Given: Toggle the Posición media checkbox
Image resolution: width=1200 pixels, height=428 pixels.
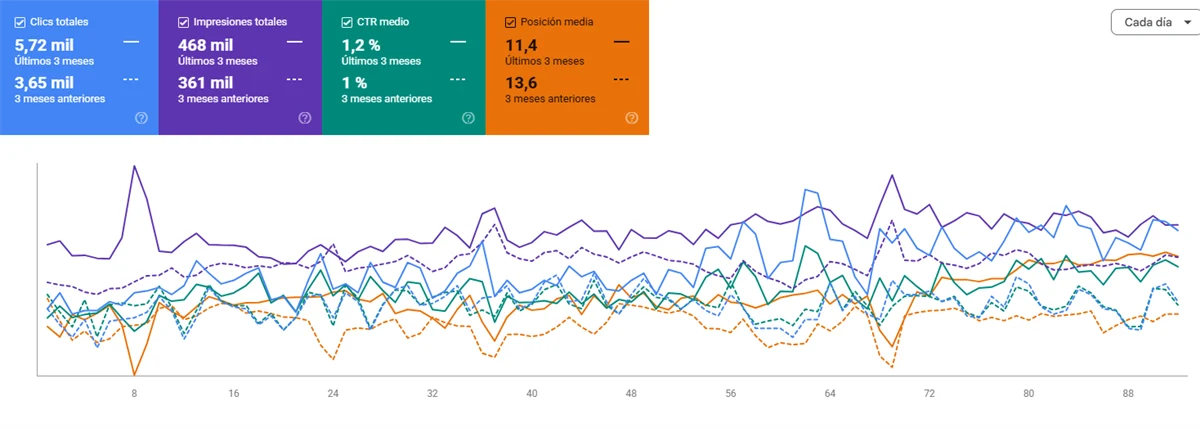Looking at the screenshot, I should coord(510,21).
